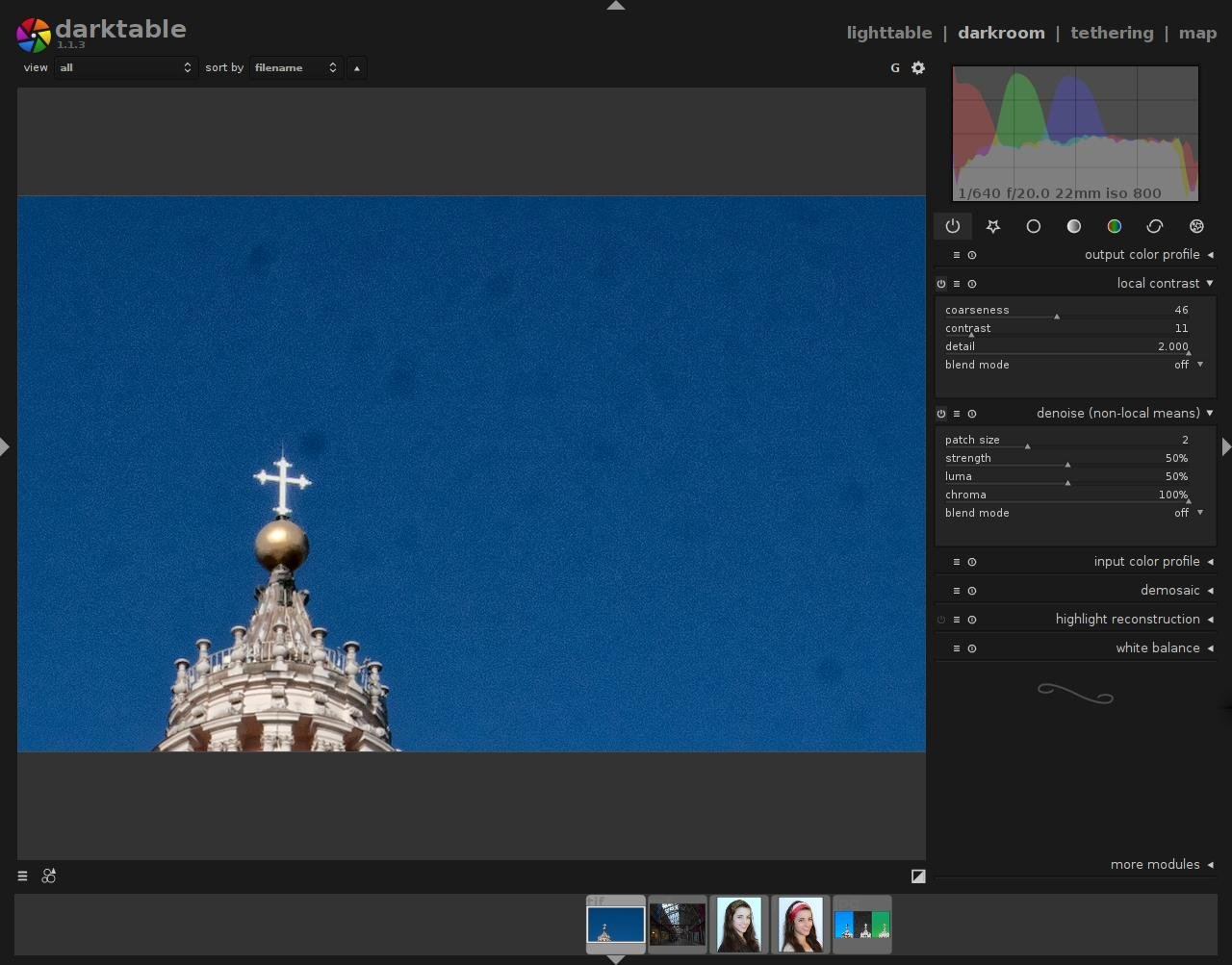Expand the input color profile module
The height and width of the screenshot is (965, 1232).
[x=1210, y=562]
